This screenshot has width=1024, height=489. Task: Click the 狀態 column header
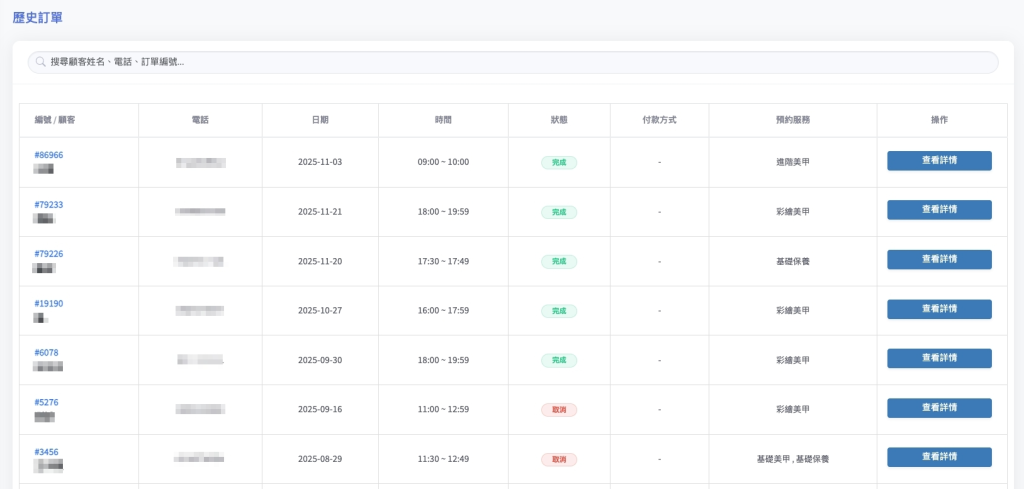(559, 120)
